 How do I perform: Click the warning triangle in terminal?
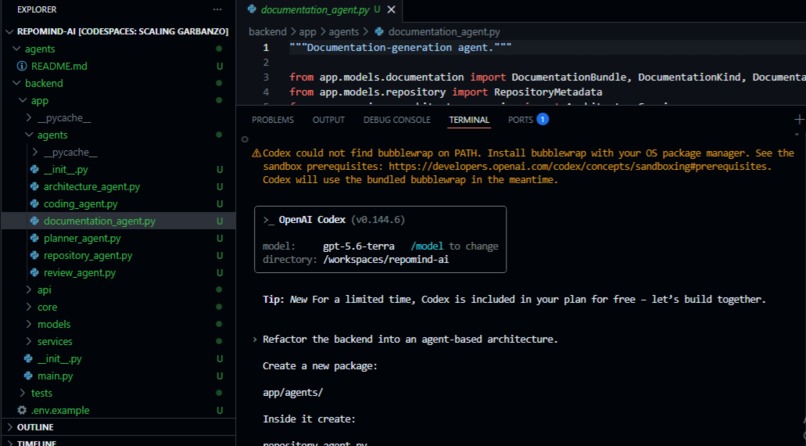point(256,153)
